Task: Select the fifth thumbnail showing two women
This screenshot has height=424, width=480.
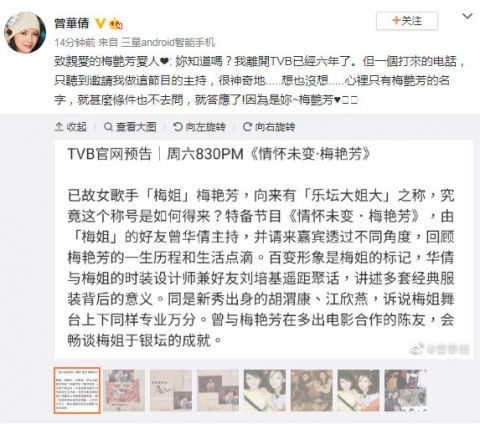Action: coord(265,390)
